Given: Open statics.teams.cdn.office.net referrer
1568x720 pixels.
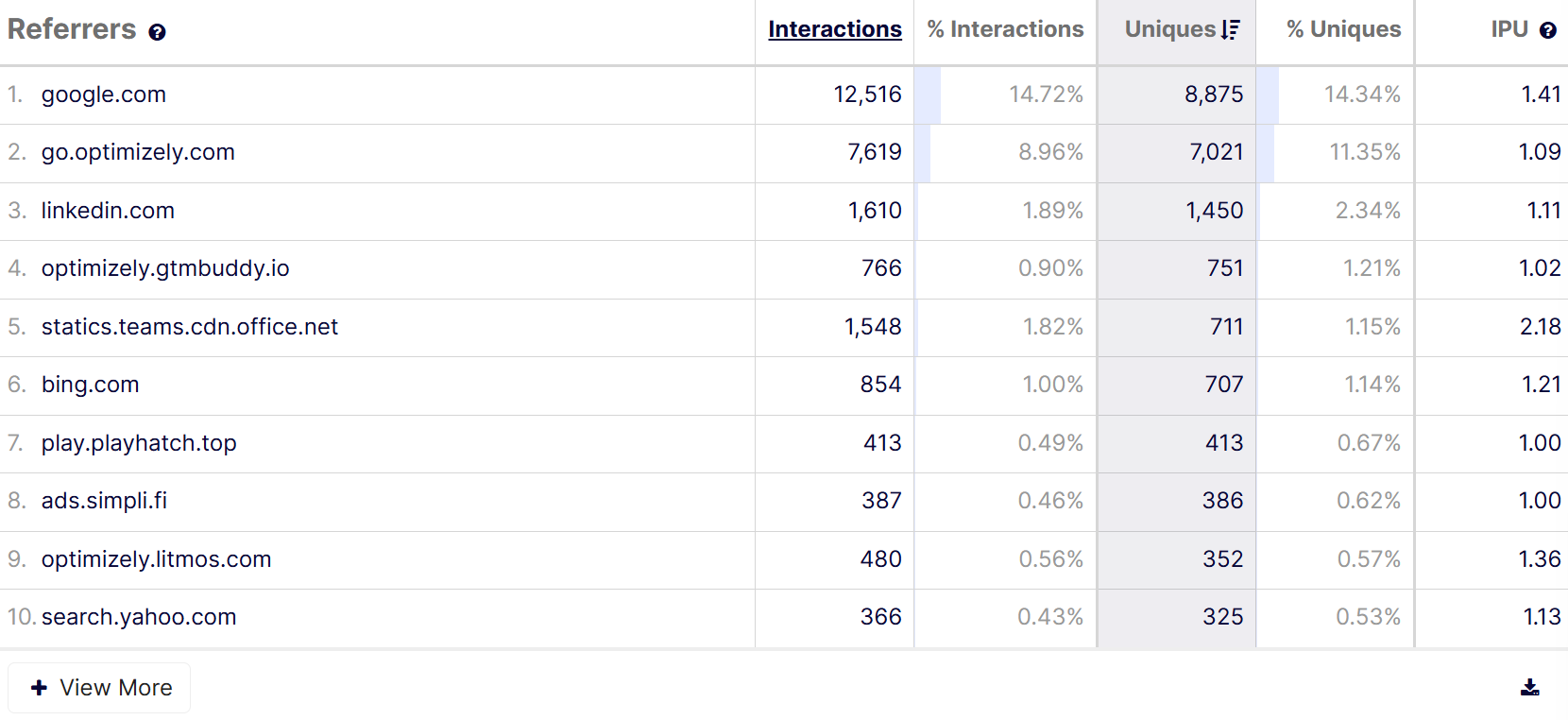Looking at the screenshot, I should pos(190,327).
